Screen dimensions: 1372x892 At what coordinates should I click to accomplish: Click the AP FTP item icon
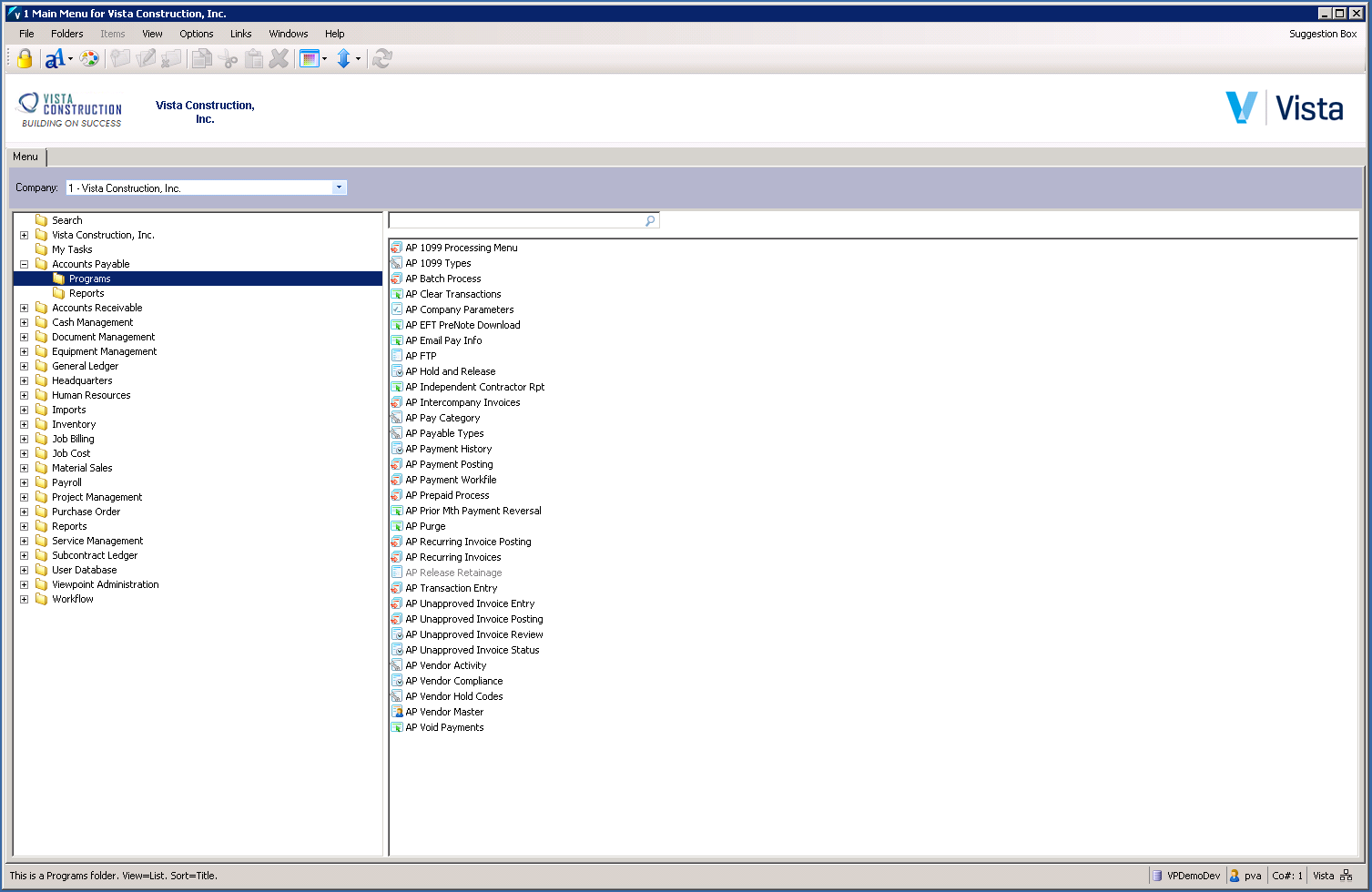point(397,356)
